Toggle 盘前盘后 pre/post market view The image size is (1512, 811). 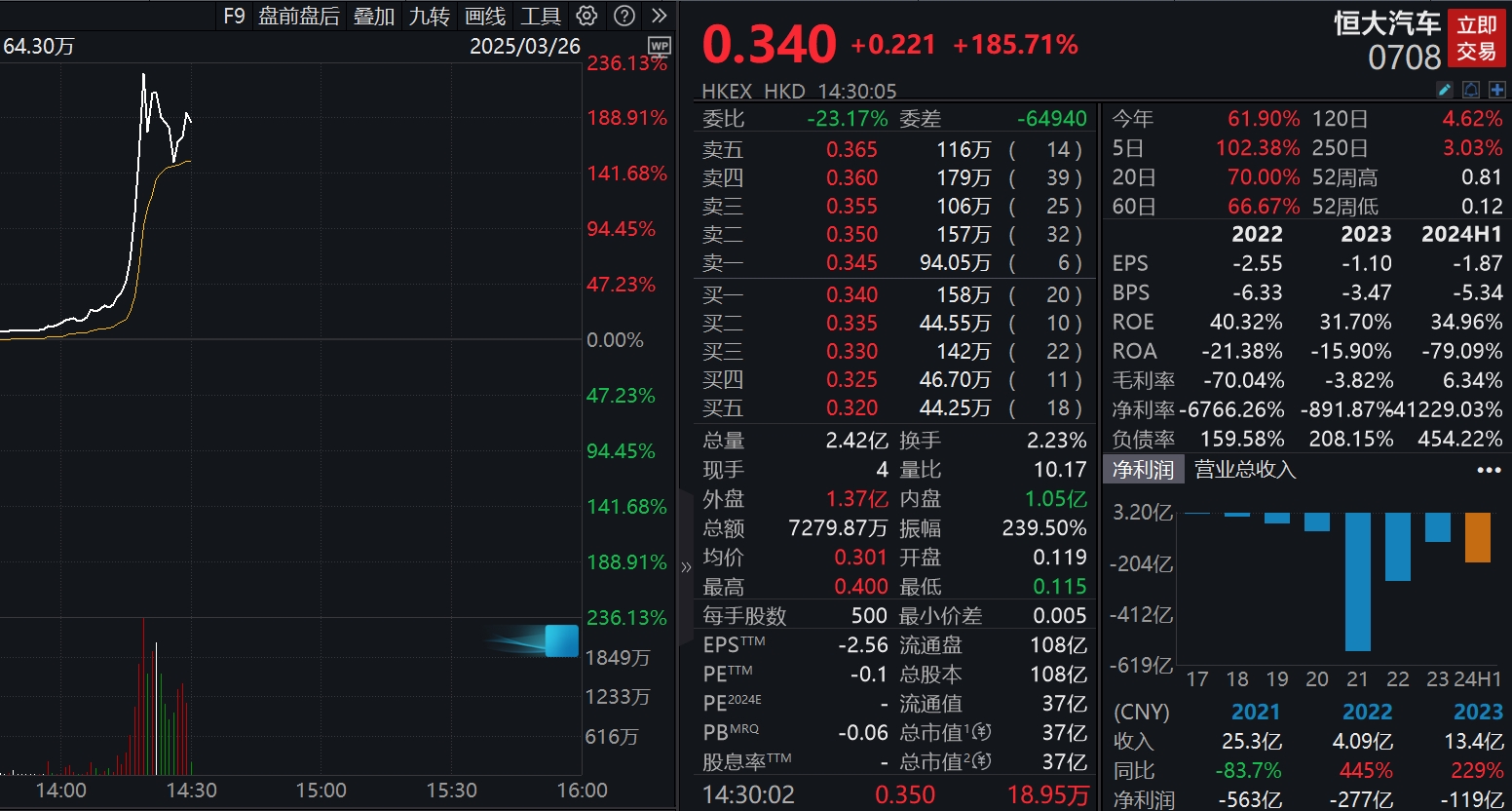(x=299, y=16)
